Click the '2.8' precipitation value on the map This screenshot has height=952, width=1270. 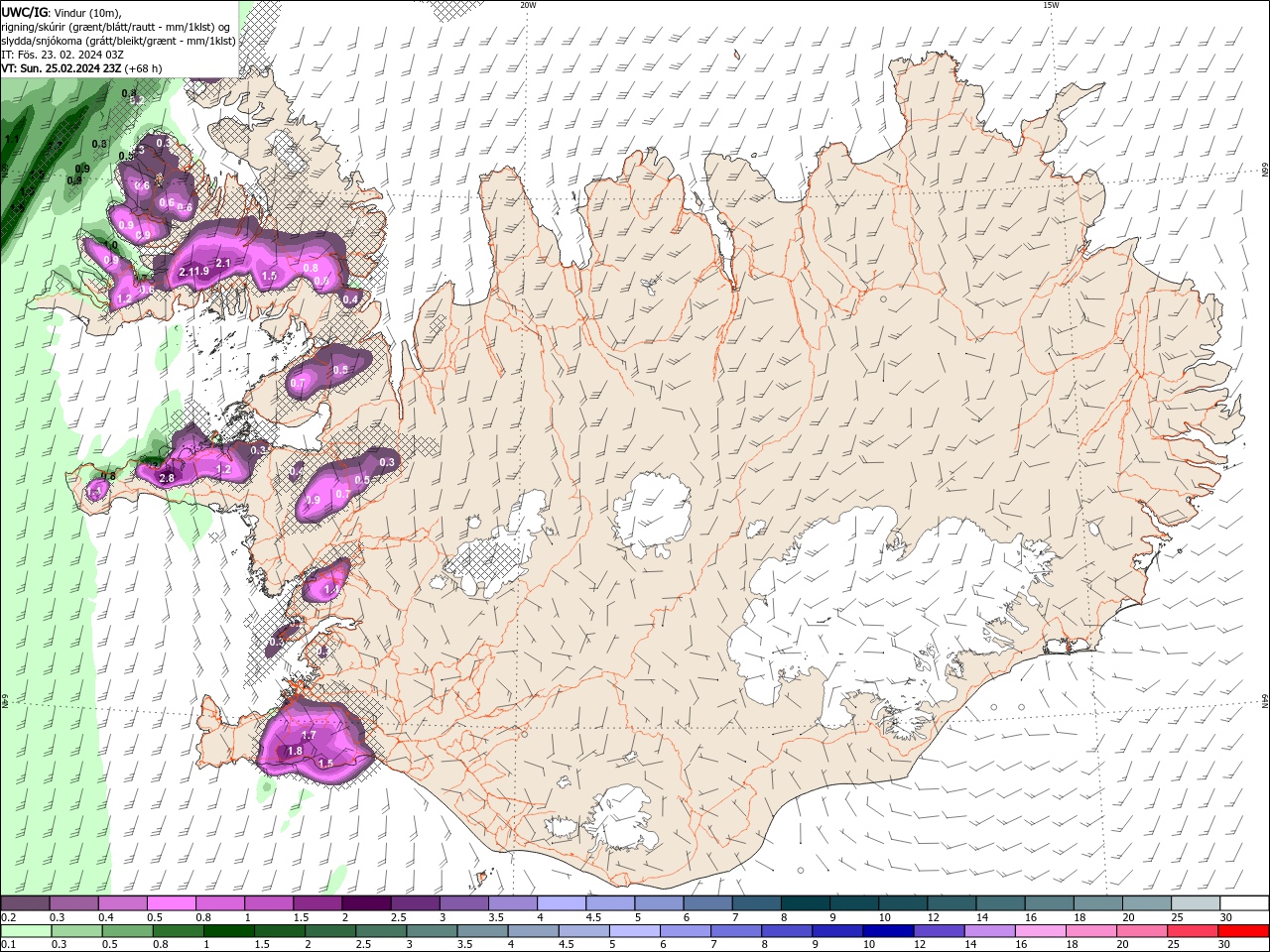click(167, 478)
